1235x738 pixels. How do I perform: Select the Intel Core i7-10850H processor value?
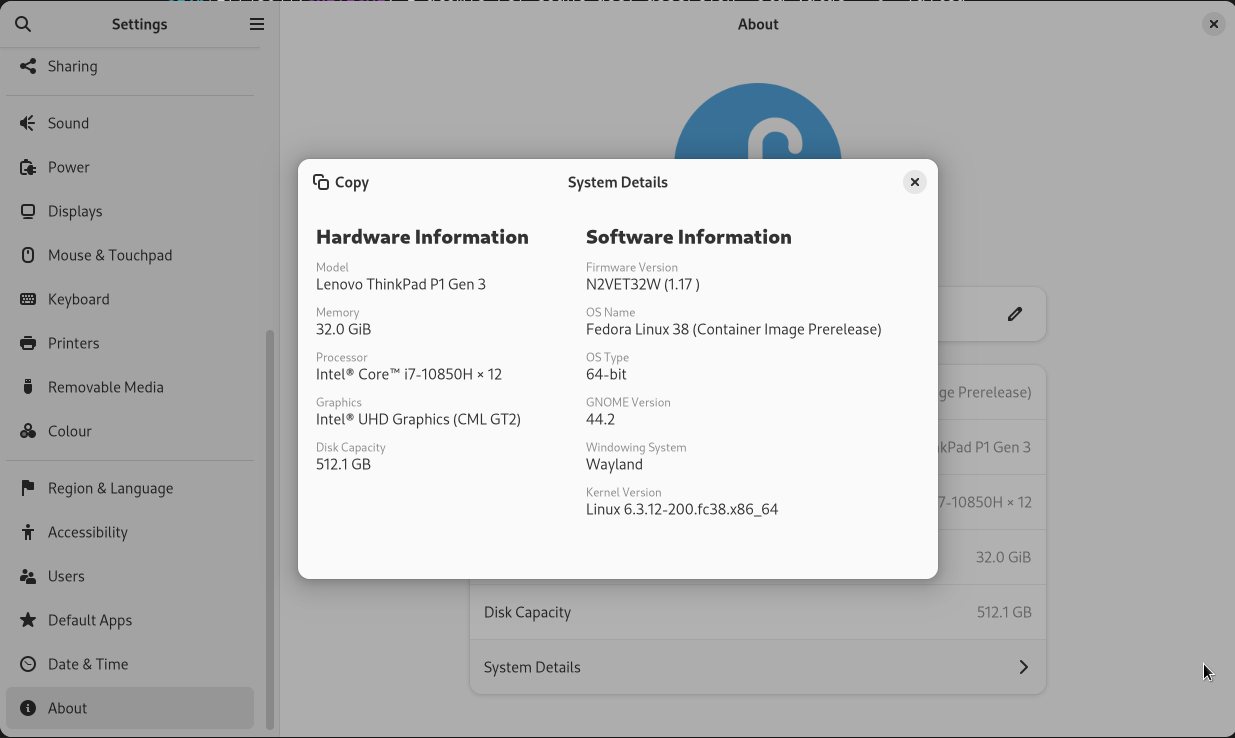click(x=409, y=374)
